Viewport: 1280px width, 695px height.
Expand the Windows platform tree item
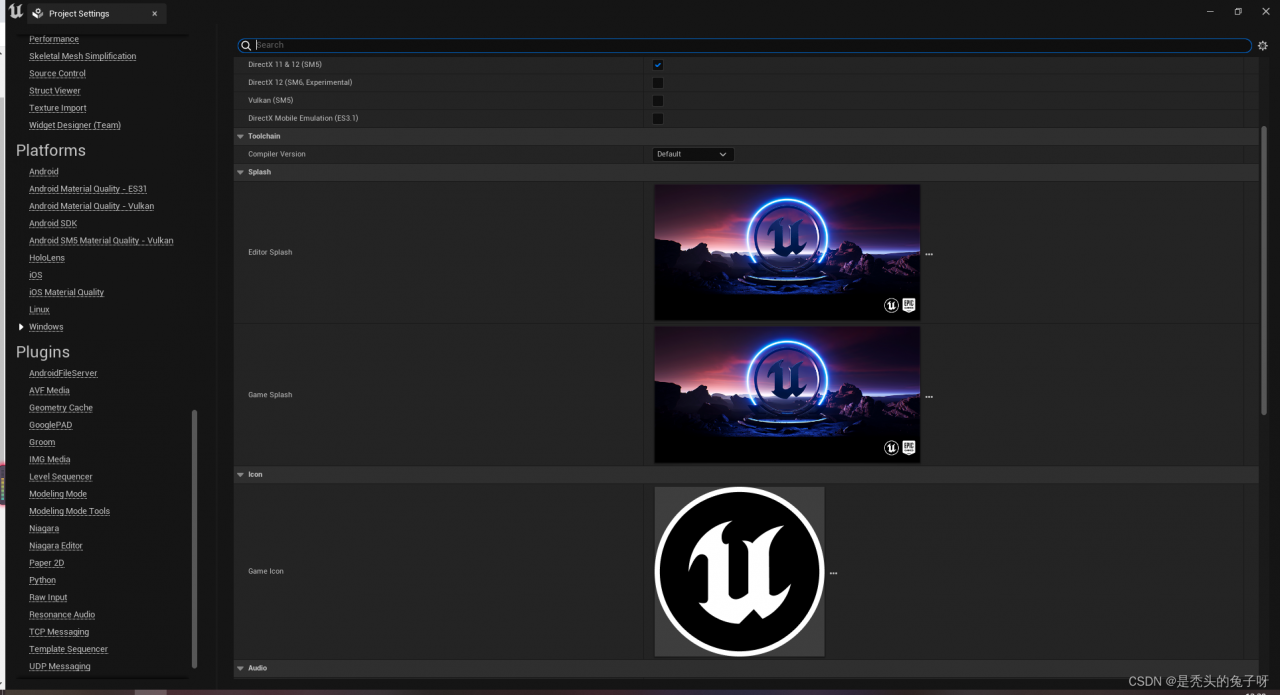(x=21, y=327)
